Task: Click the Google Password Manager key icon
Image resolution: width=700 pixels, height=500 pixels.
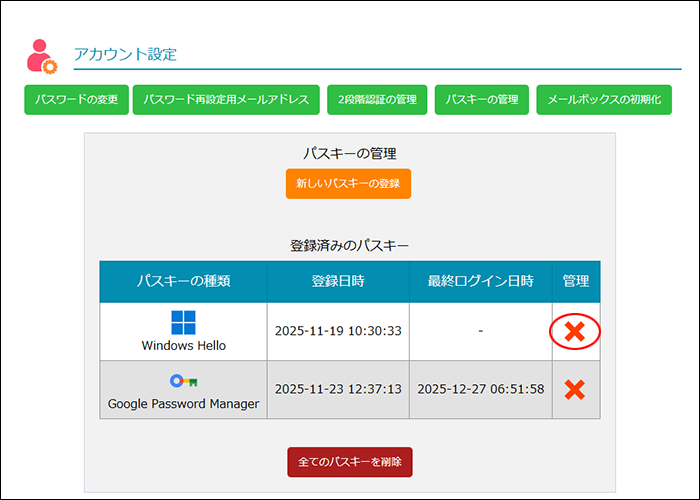Action: [183, 381]
